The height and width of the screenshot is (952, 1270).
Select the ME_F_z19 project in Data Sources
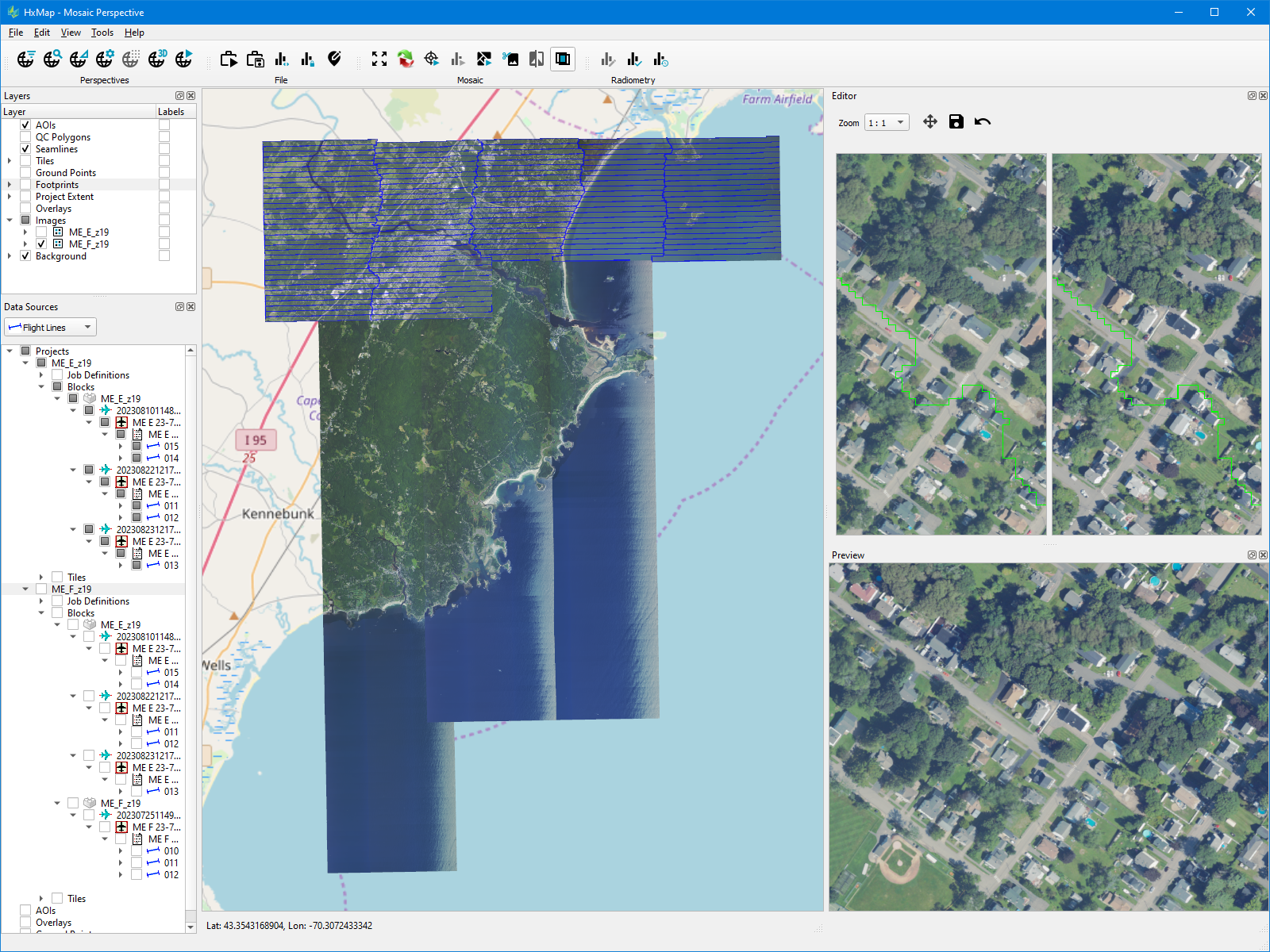pyautogui.click(x=71, y=589)
